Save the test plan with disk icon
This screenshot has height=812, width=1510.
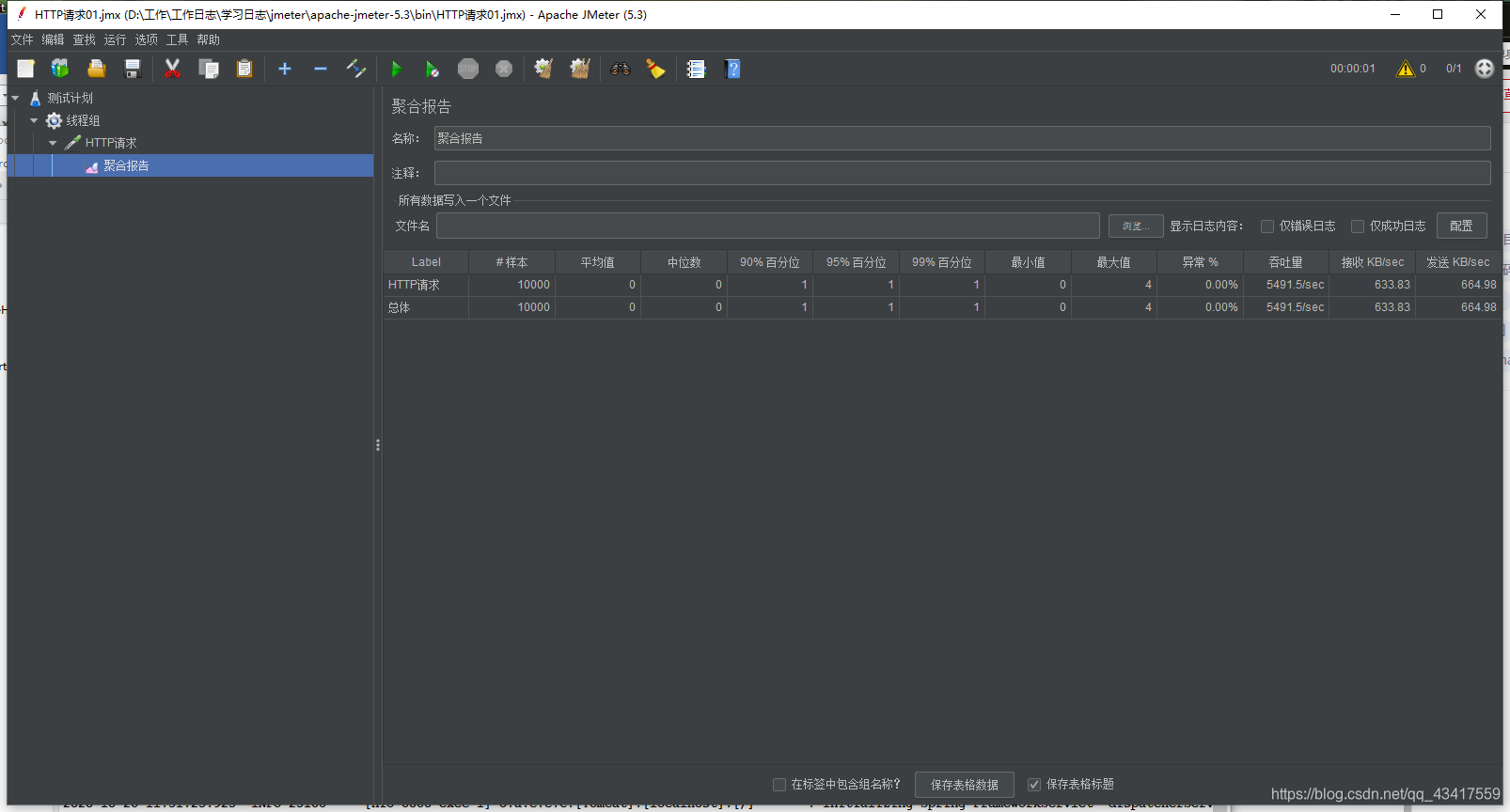(133, 69)
